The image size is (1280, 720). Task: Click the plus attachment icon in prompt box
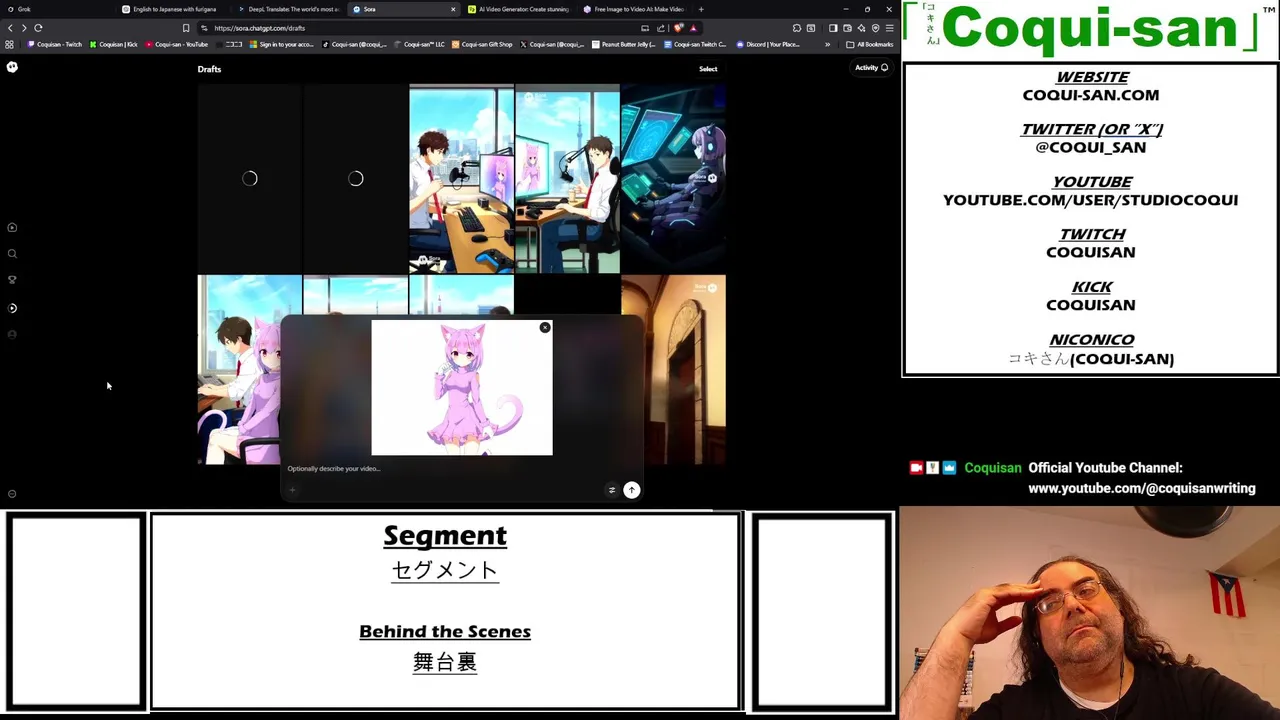pyautogui.click(x=293, y=490)
